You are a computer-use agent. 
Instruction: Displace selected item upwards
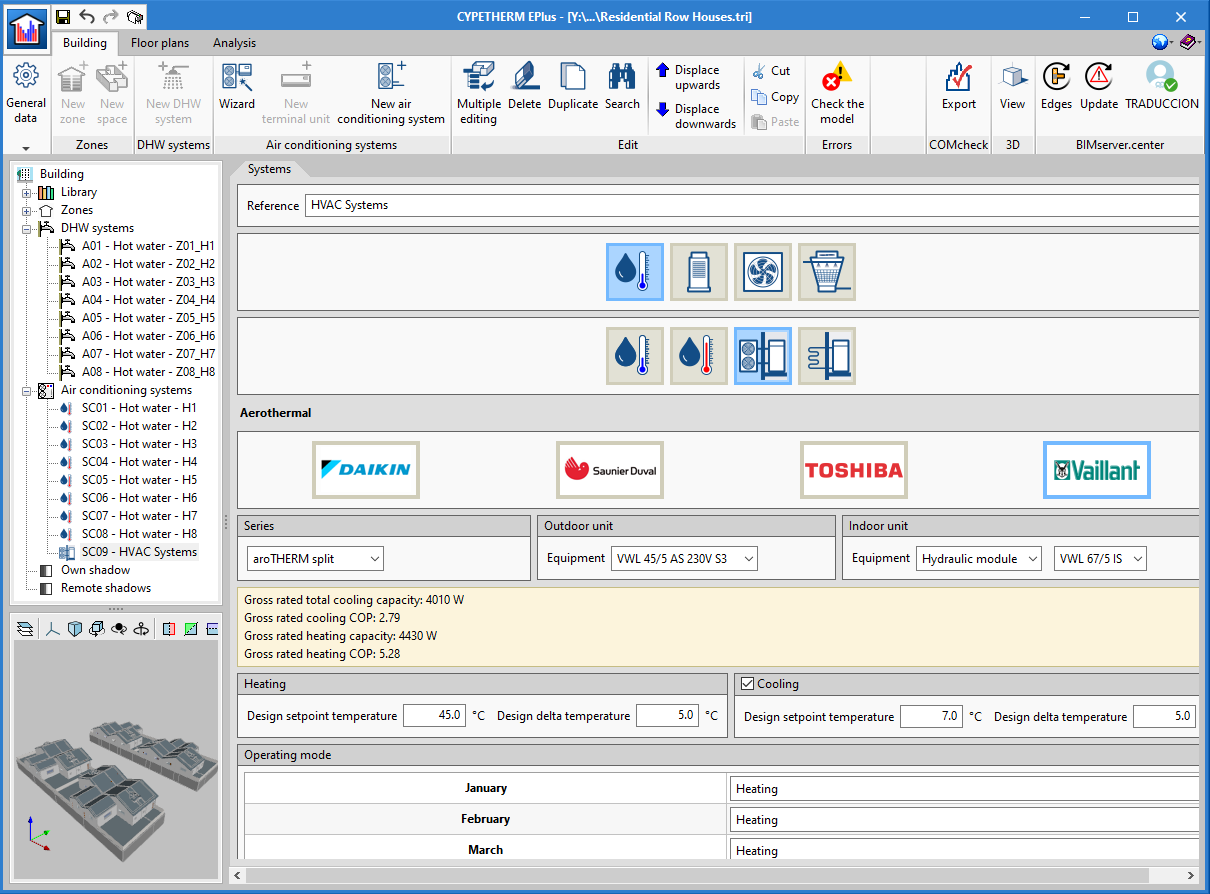click(696, 77)
